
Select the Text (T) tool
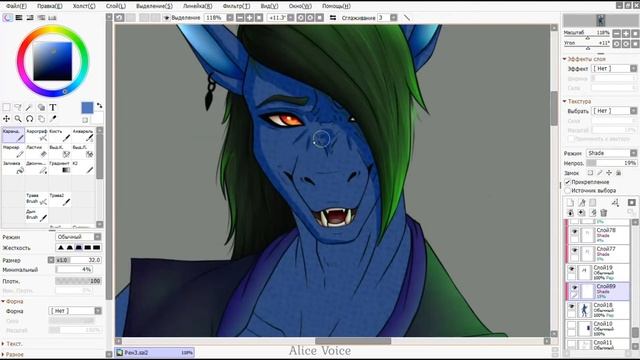click(x=53, y=107)
